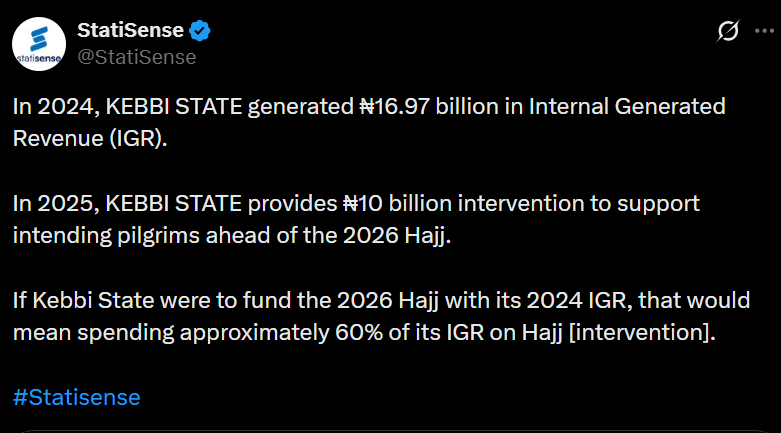Viewport: 781px width, 433px height.
Task: Open the Grok slashed-circle icon
Action: [729, 32]
